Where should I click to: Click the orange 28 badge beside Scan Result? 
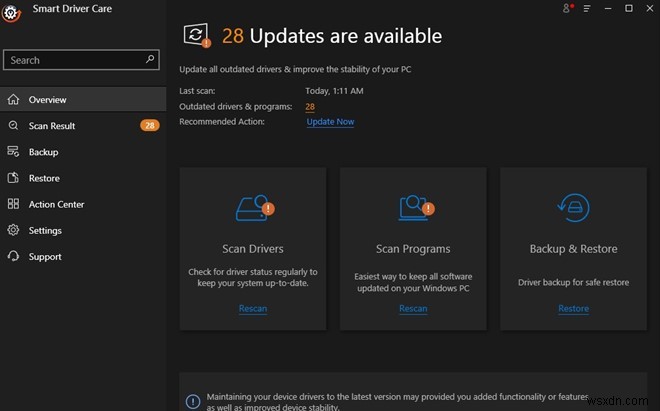149,126
